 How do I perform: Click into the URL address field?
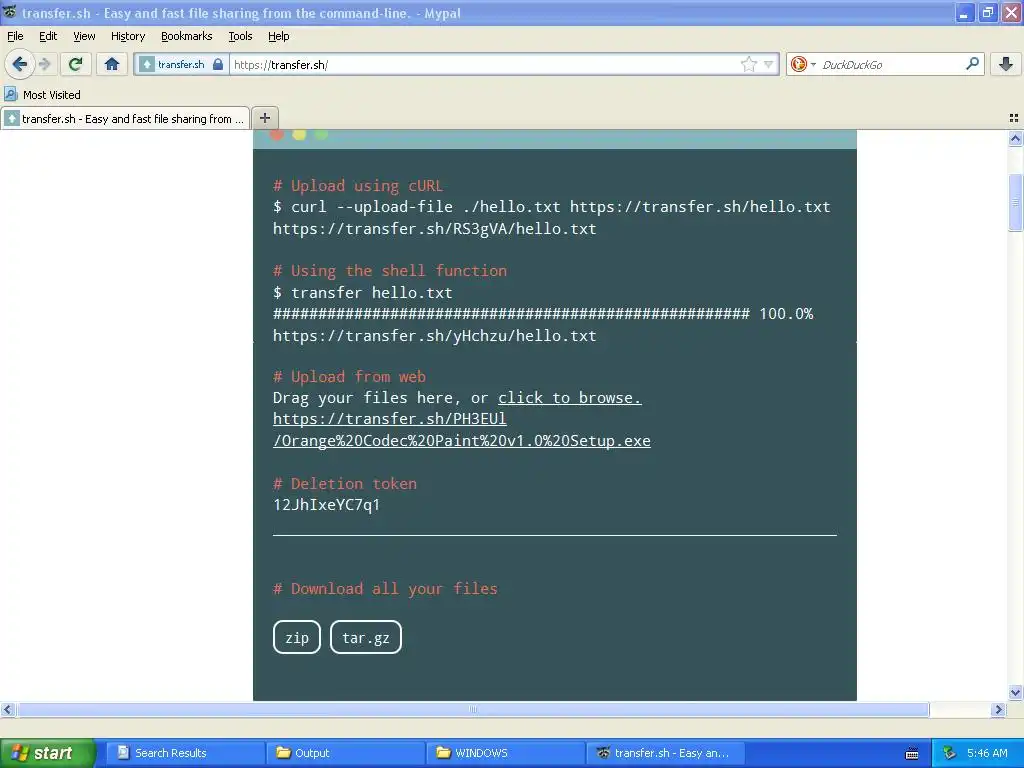coord(483,65)
